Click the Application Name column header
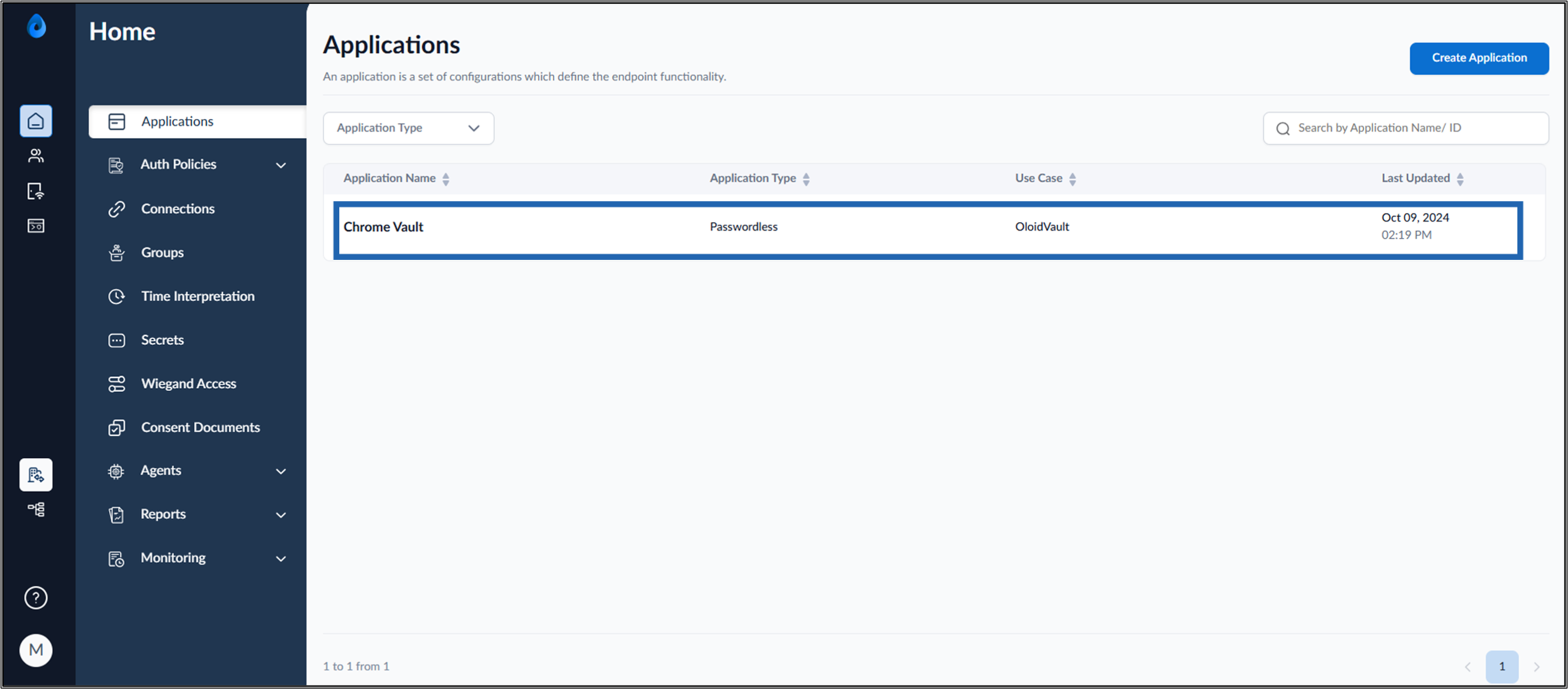The width and height of the screenshot is (1568, 689). coord(389,178)
